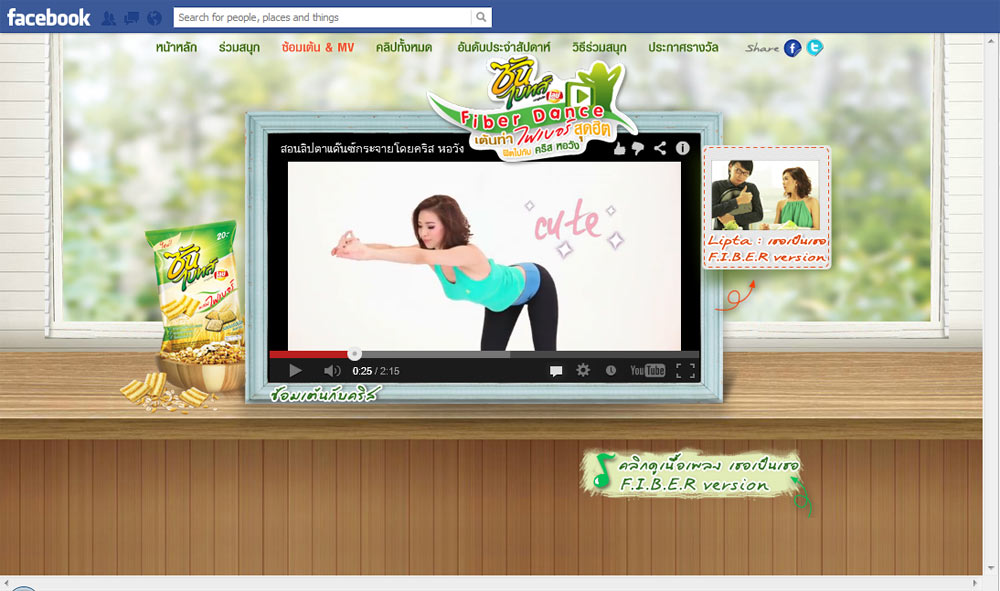Toggle video captions icon
This screenshot has width=1000, height=591.
pyautogui.click(x=556, y=370)
